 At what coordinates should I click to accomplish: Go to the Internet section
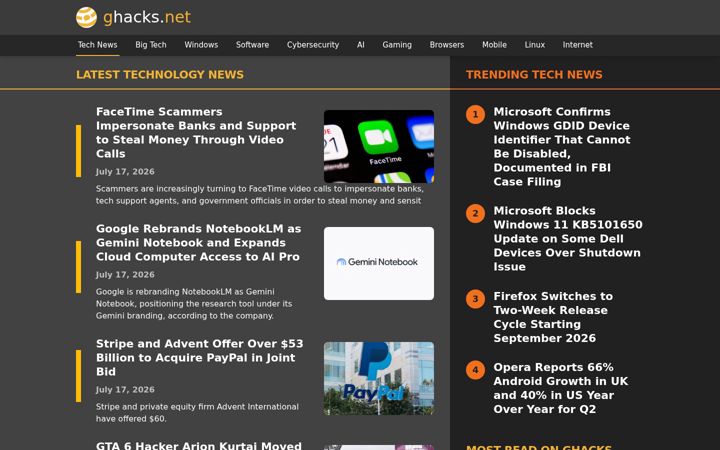578,45
